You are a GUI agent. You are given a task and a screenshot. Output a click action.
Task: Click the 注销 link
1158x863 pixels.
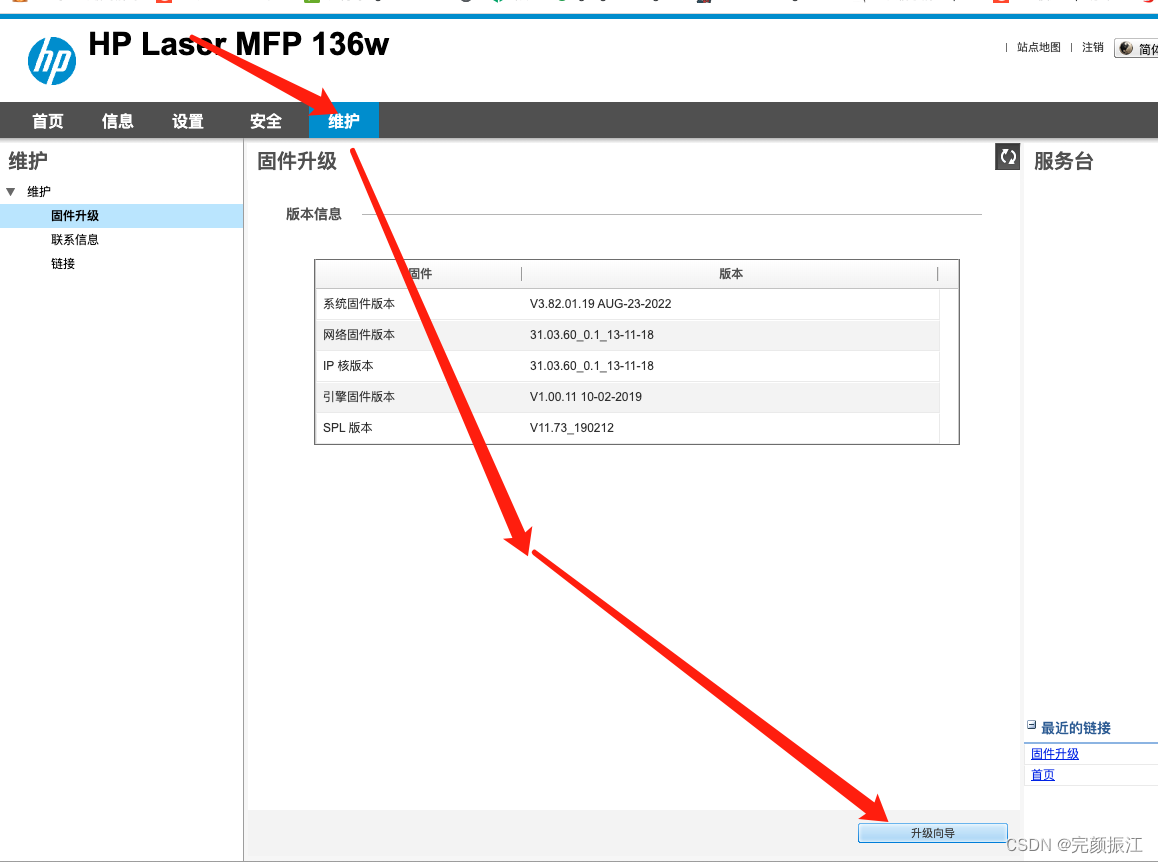click(1092, 47)
